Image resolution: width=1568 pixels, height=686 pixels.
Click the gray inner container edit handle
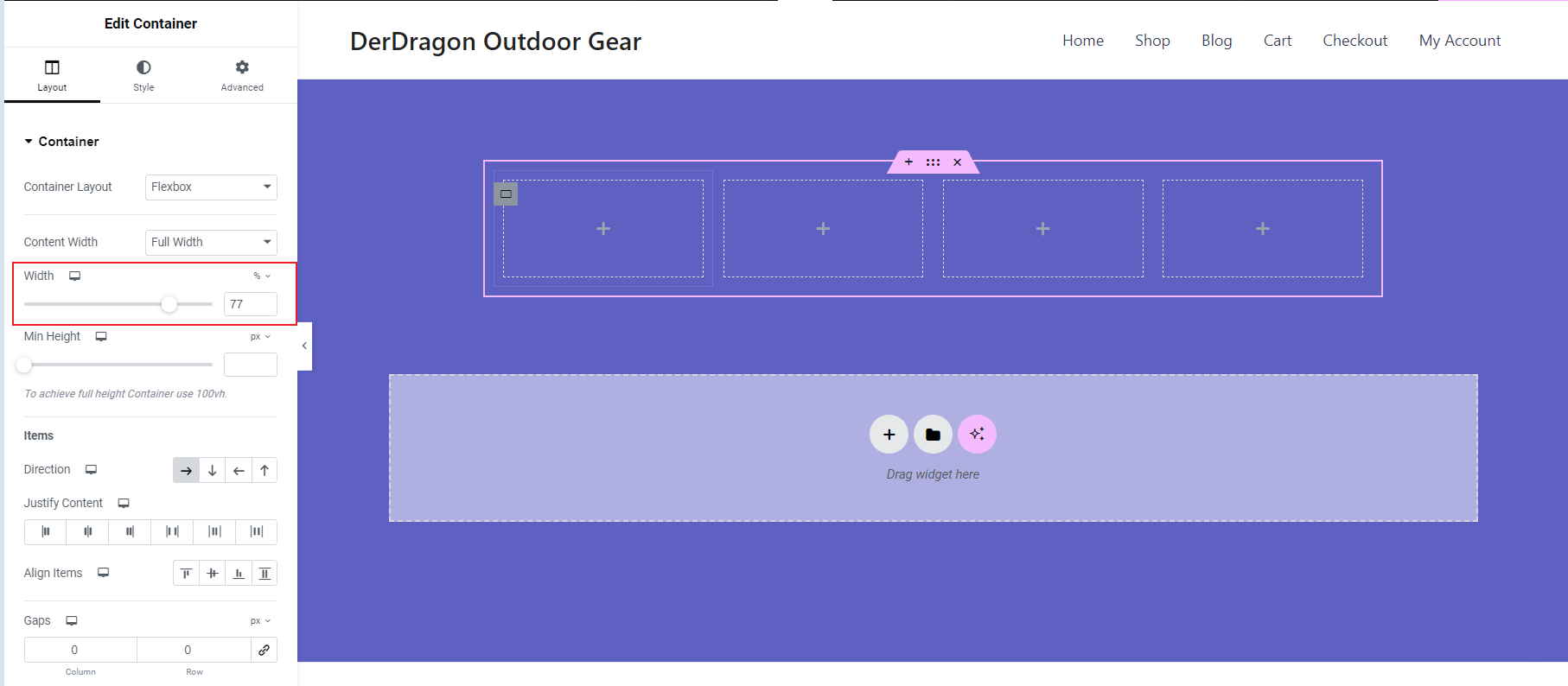pos(506,194)
